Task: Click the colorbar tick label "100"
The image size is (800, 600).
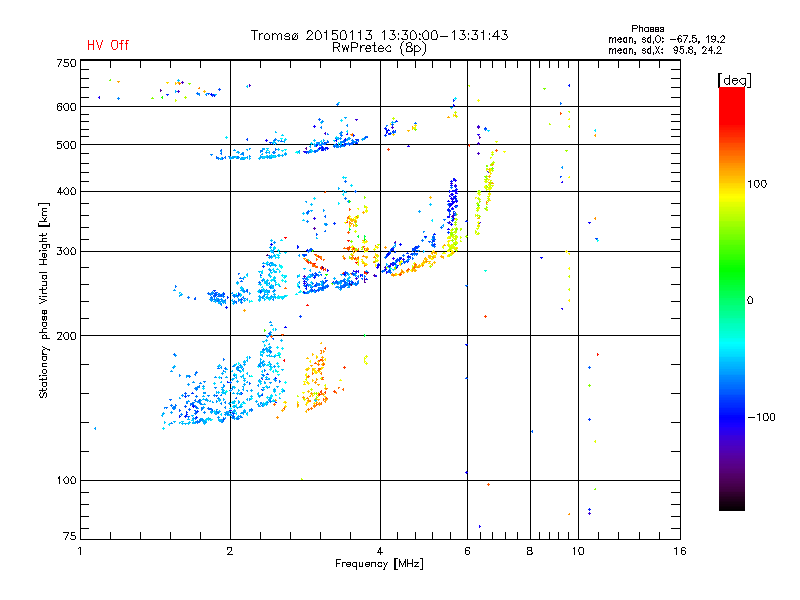Action: [757, 184]
